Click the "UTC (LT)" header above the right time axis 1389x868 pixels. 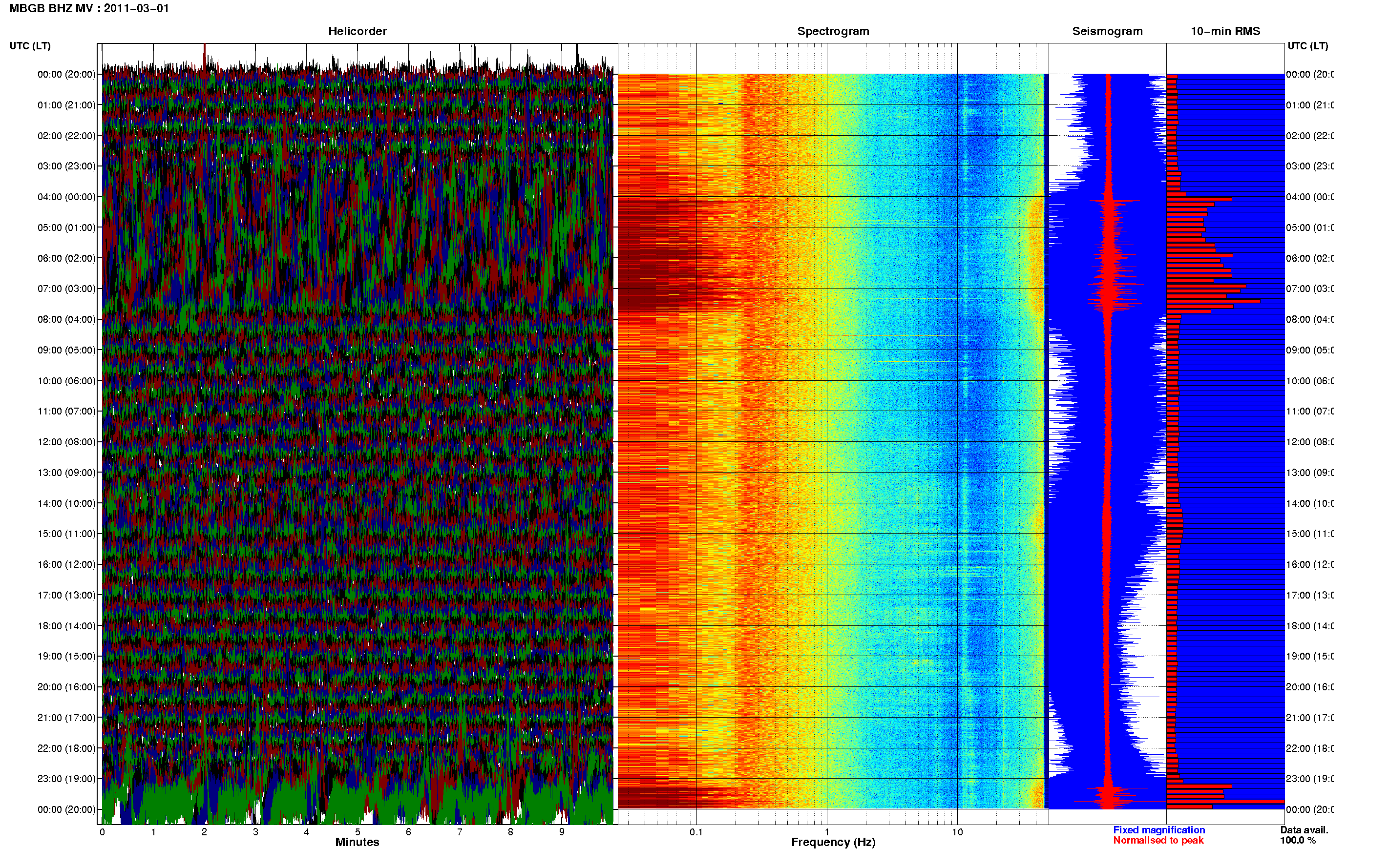[1307, 46]
